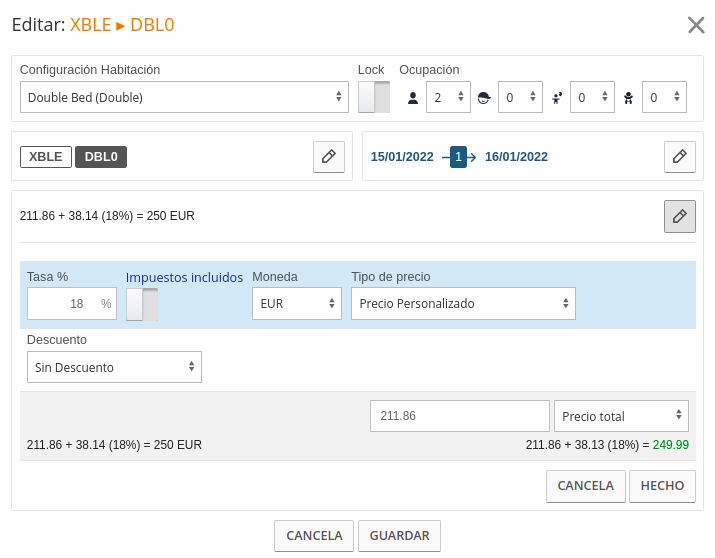Click the HECHO button
The image size is (715, 558).
[662, 486]
